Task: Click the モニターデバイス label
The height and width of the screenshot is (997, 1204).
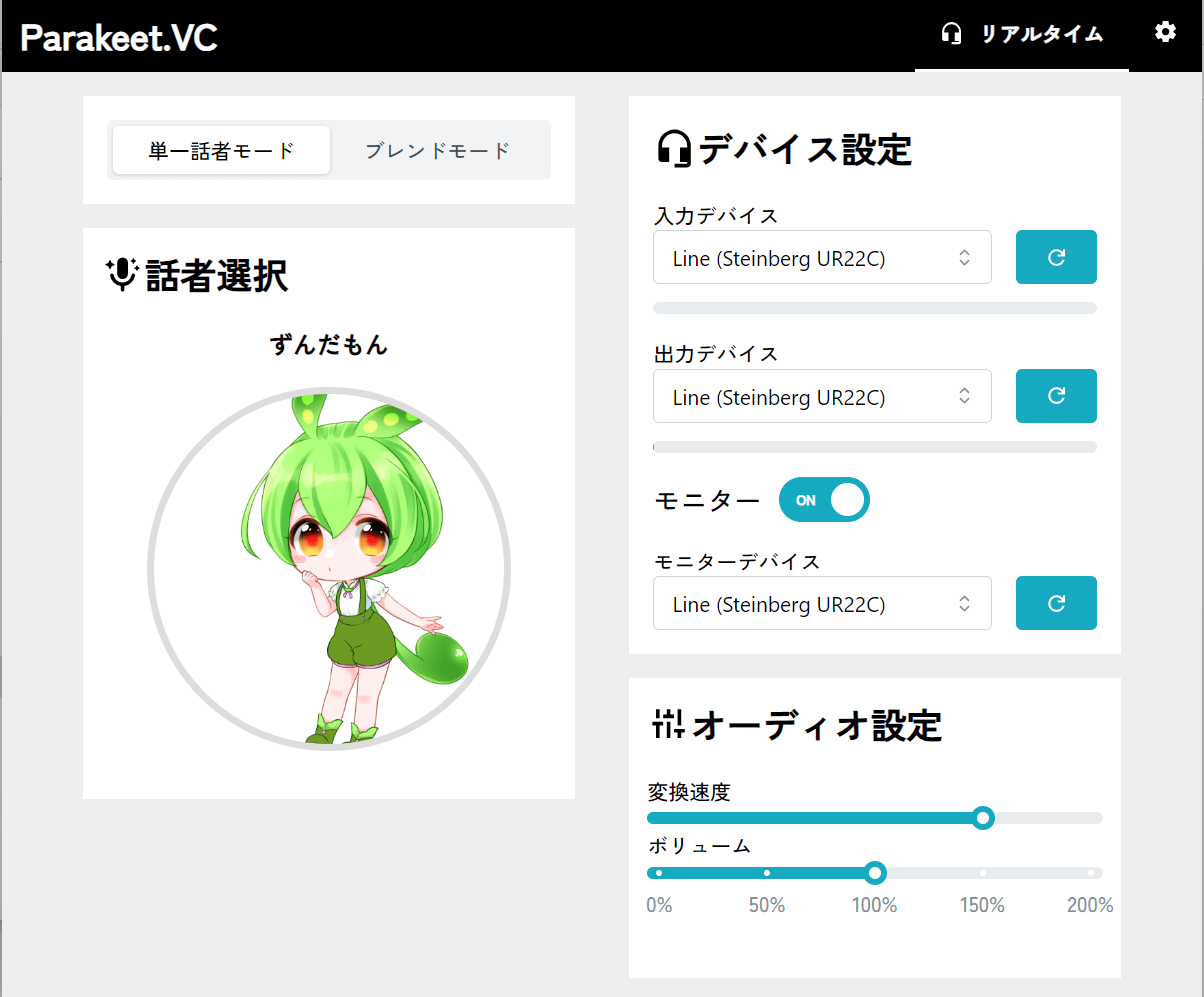Action: pos(737,561)
